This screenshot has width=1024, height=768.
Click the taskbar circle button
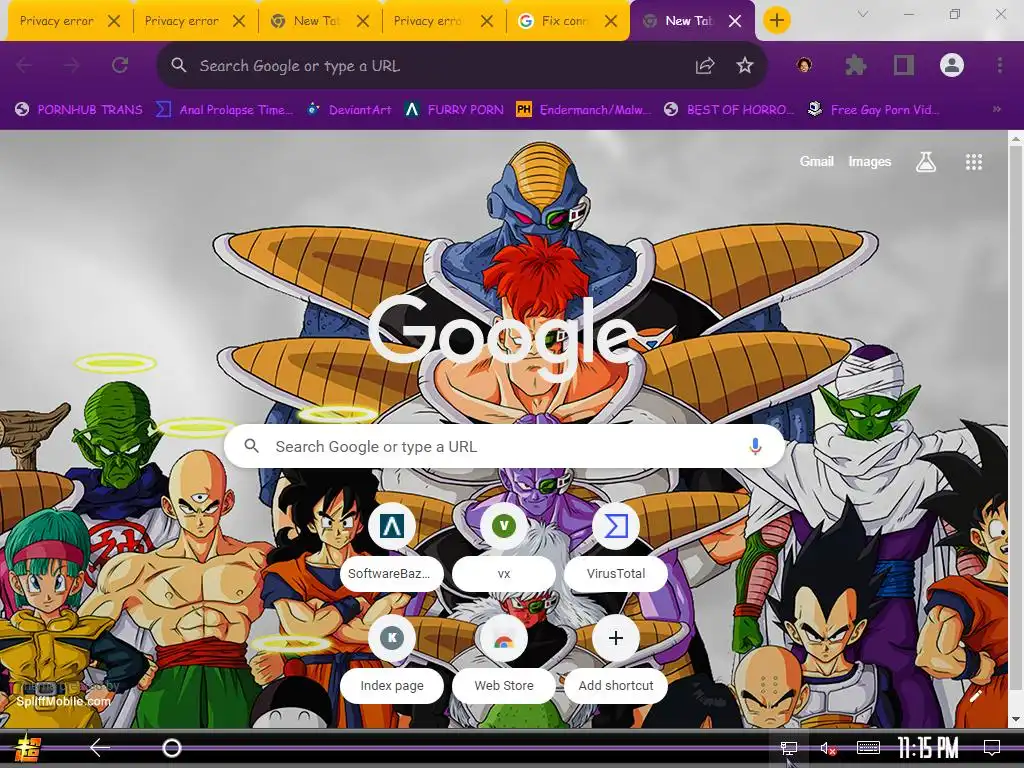click(x=172, y=747)
